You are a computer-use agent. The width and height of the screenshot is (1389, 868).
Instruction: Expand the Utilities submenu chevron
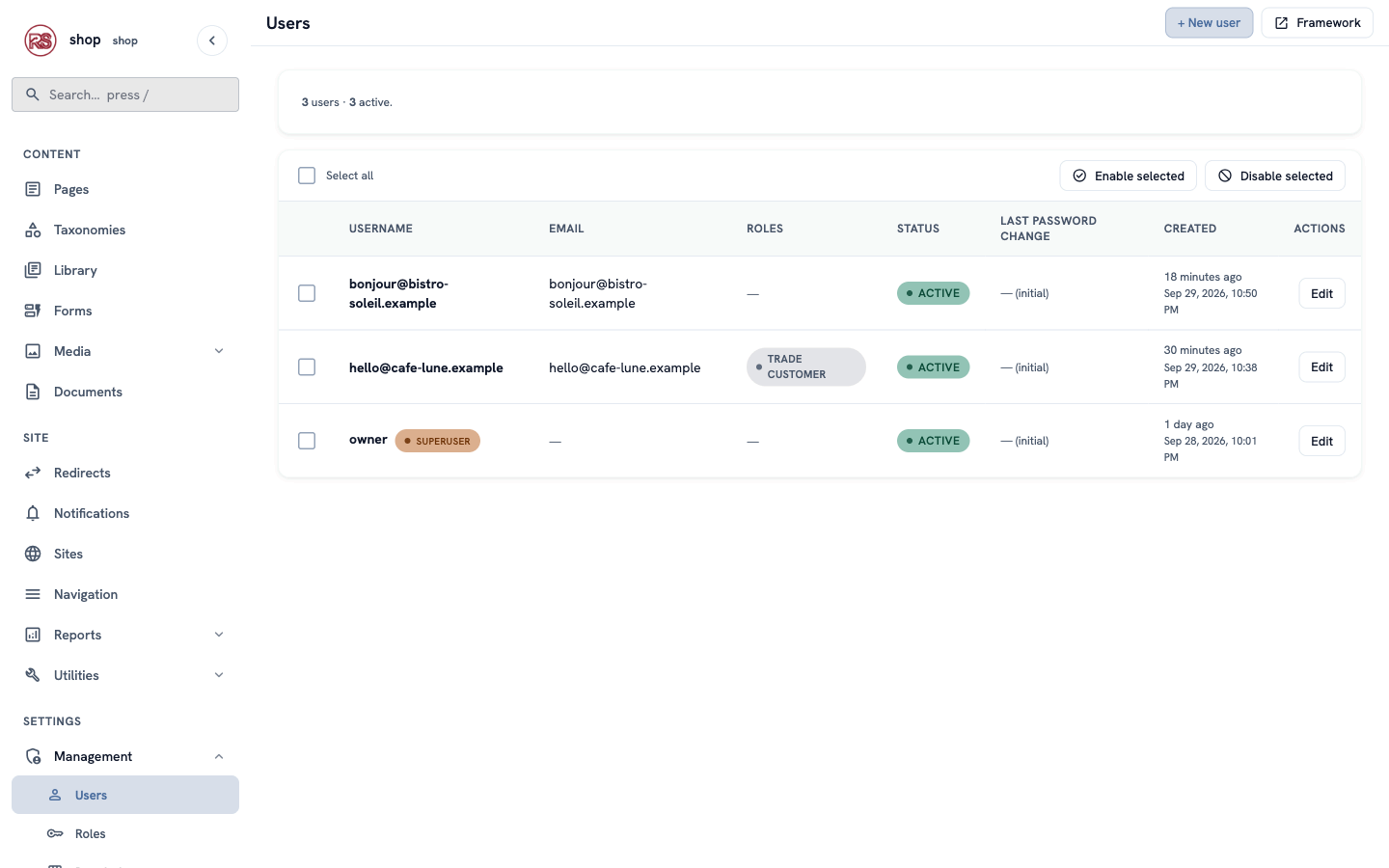click(219, 675)
